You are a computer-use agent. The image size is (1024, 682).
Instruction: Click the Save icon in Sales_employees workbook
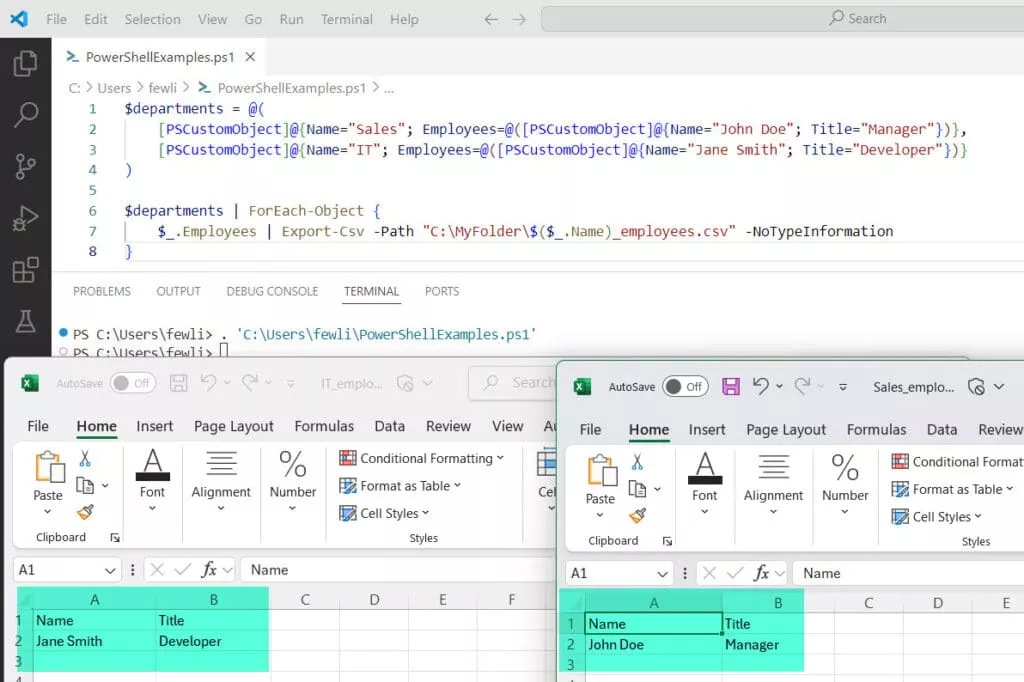[x=731, y=386]
